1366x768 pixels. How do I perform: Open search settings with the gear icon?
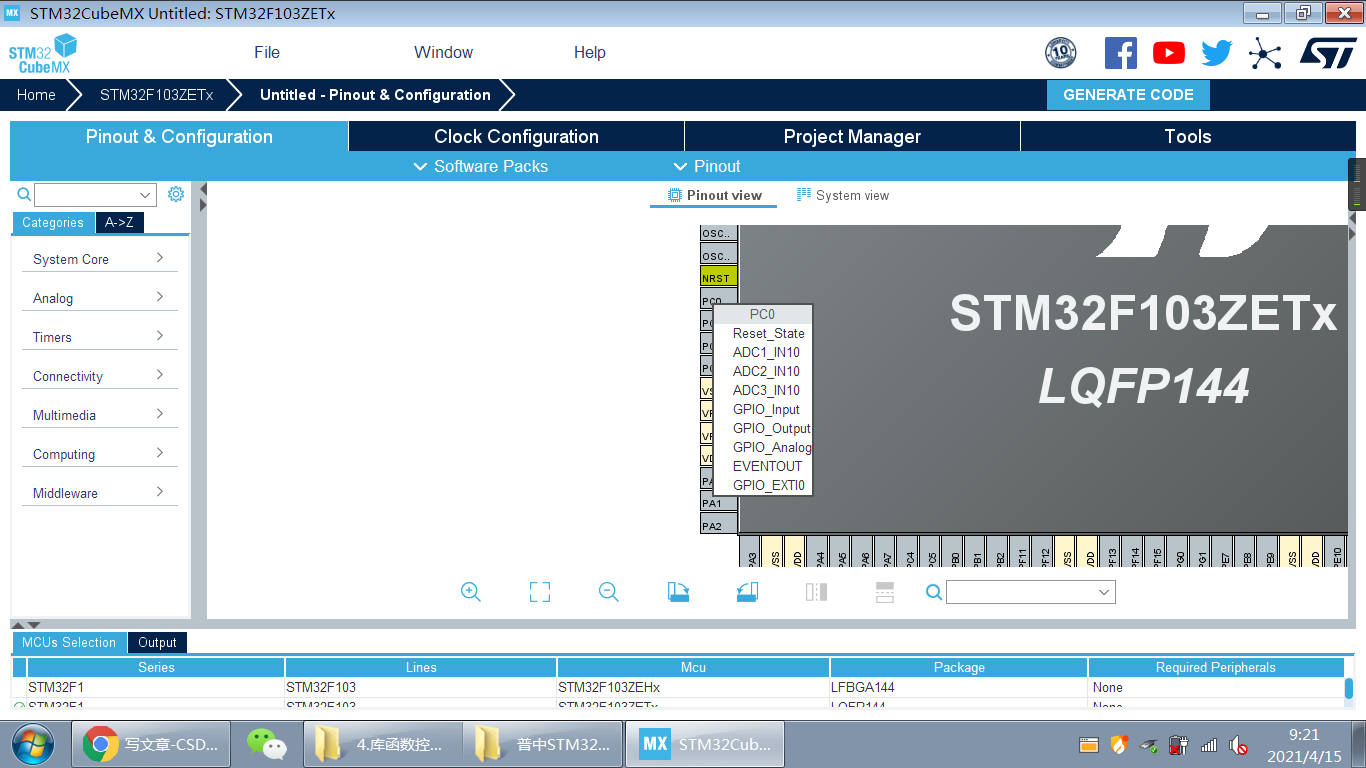tap(176, 194)
